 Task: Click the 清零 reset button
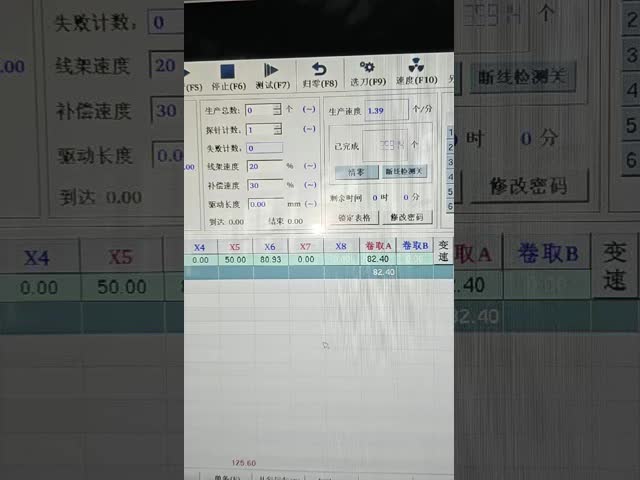(356, 172)
